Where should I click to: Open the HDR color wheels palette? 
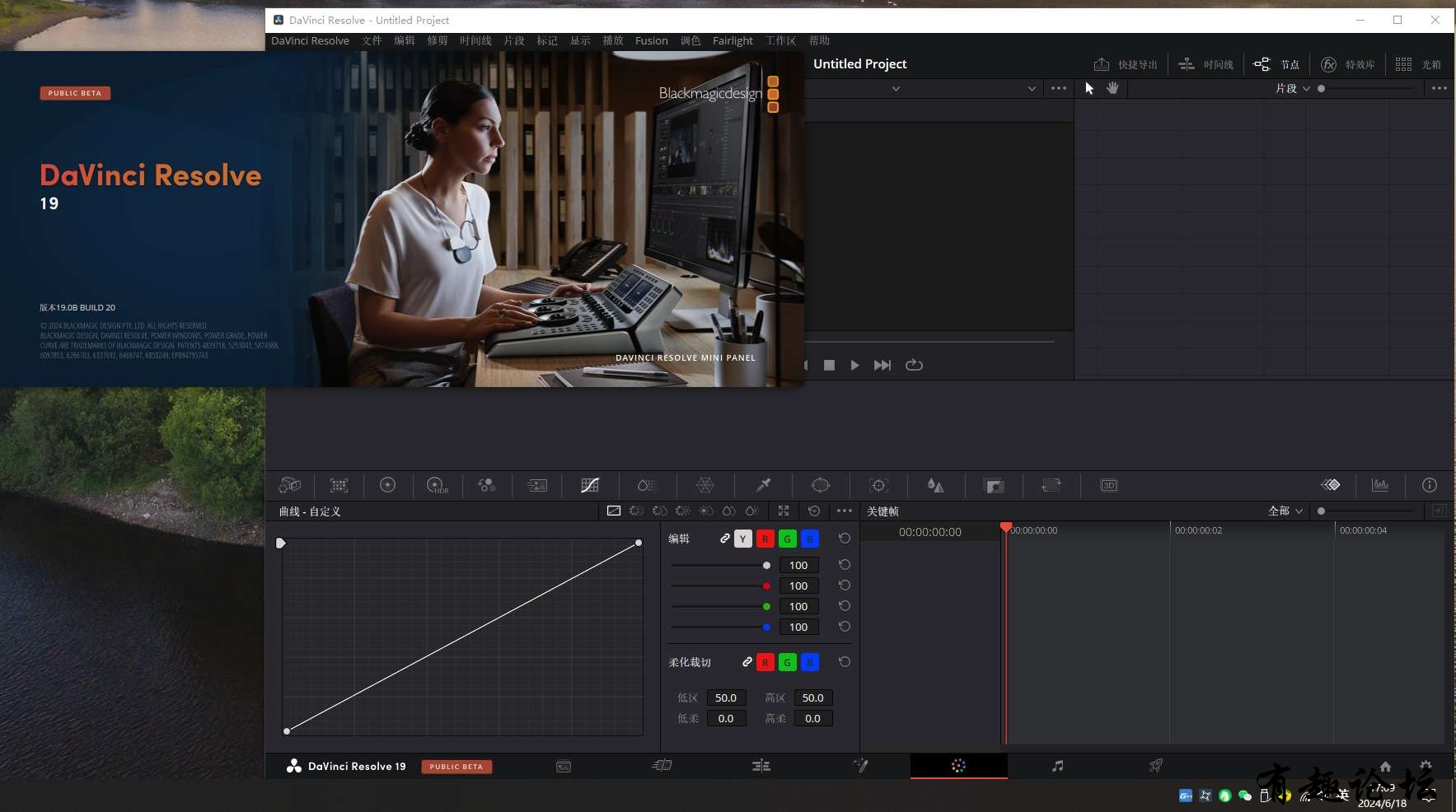[437, 485]
